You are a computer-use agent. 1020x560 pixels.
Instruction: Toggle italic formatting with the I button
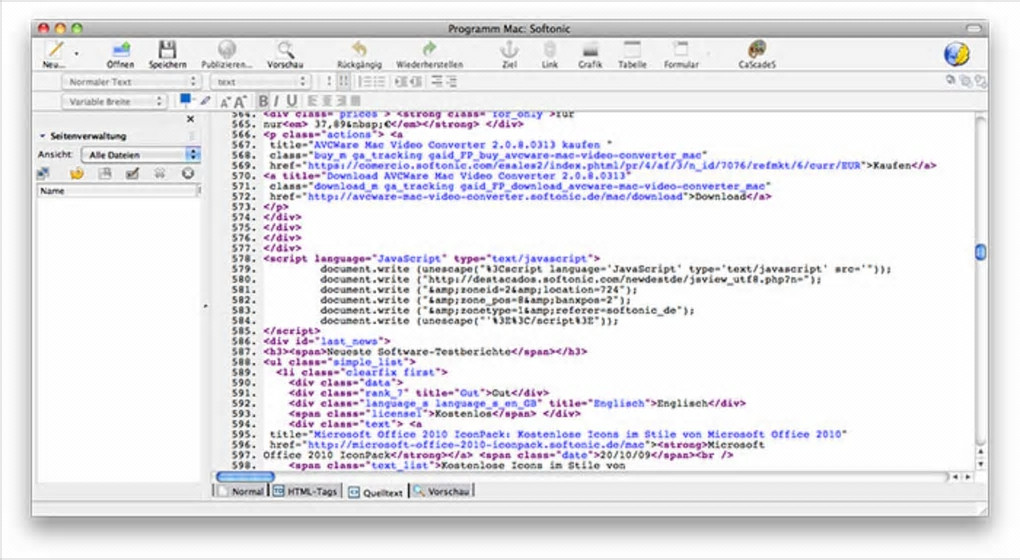[276, 101]
